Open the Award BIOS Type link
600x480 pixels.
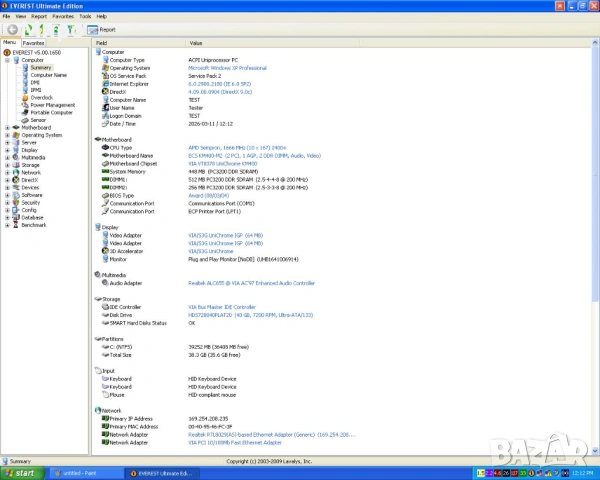coord(209,196)
